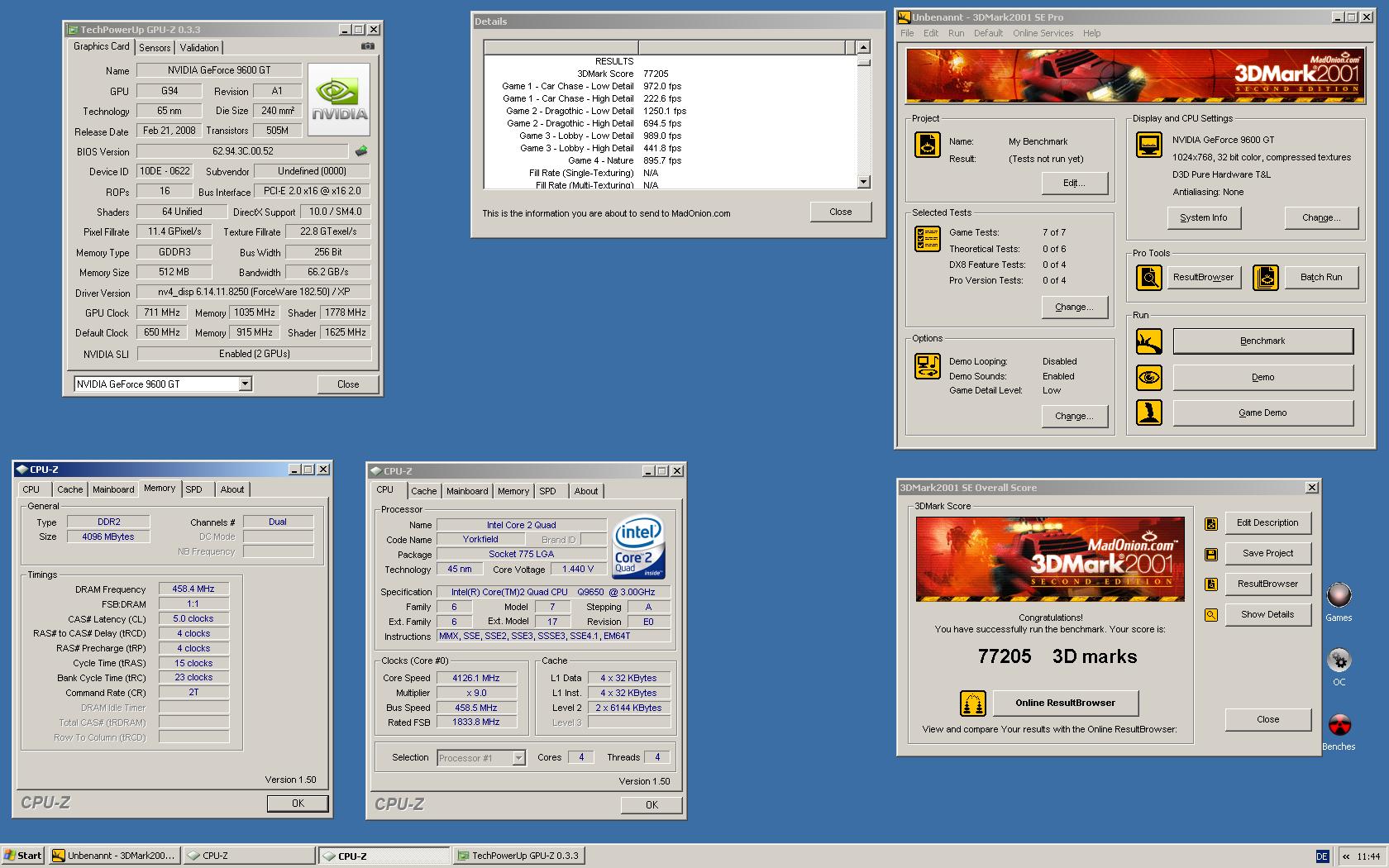
Task: Click the Benchmark button
Action: 1263,341
